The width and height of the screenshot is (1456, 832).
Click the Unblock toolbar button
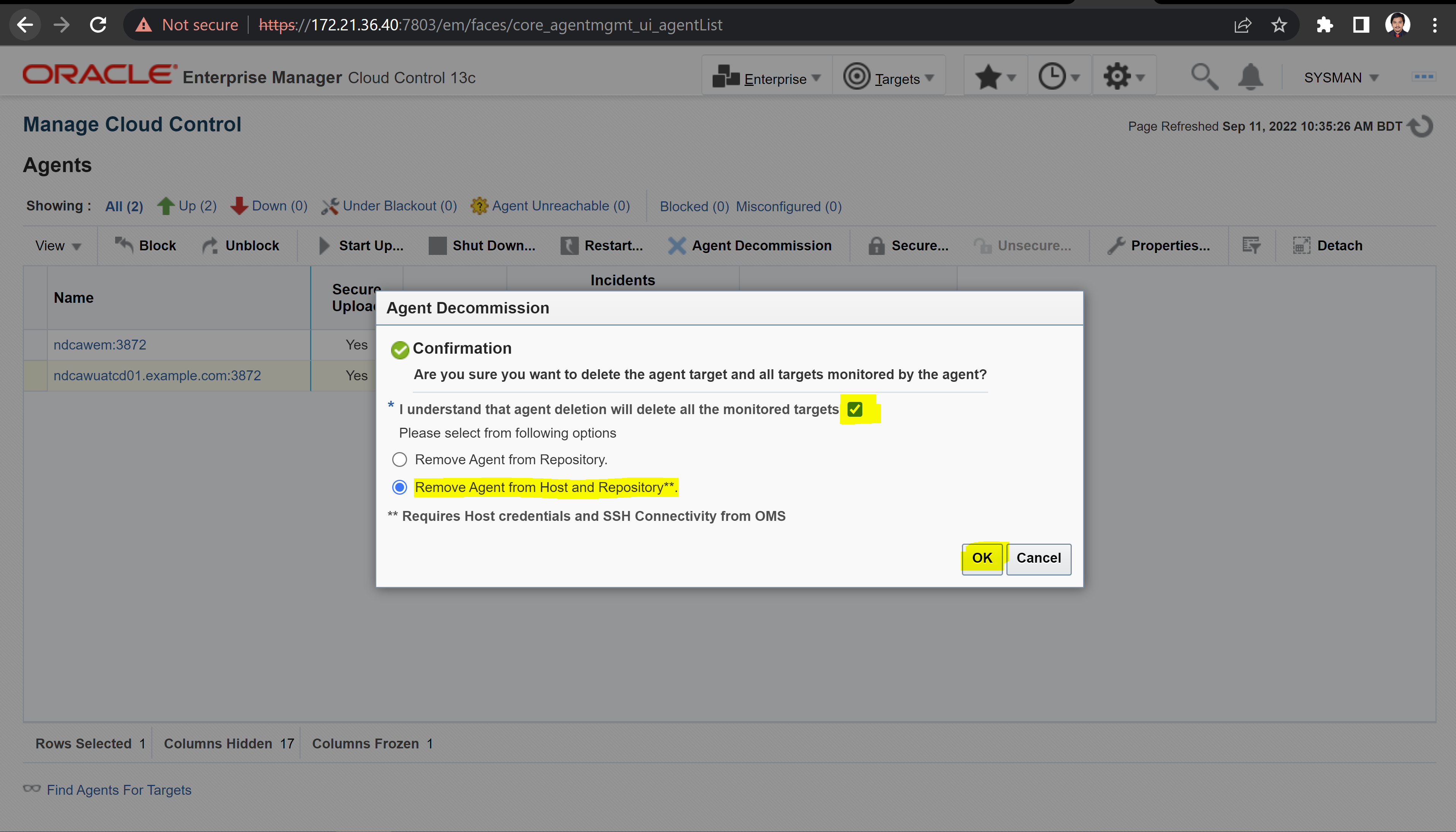point(241,246)
